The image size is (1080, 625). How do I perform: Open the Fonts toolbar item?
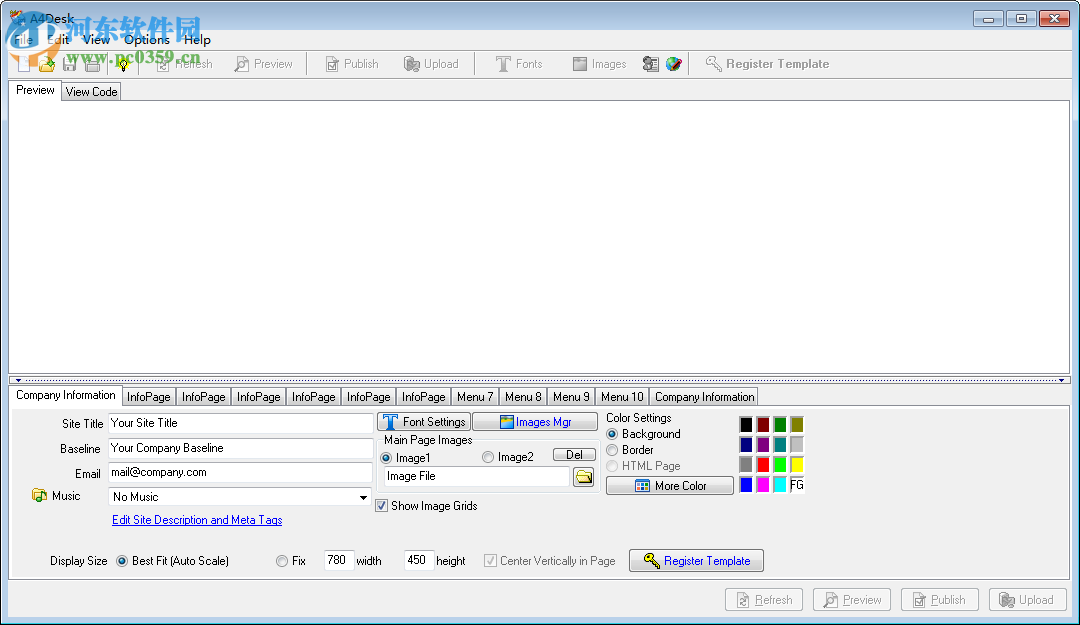(519, 64)
